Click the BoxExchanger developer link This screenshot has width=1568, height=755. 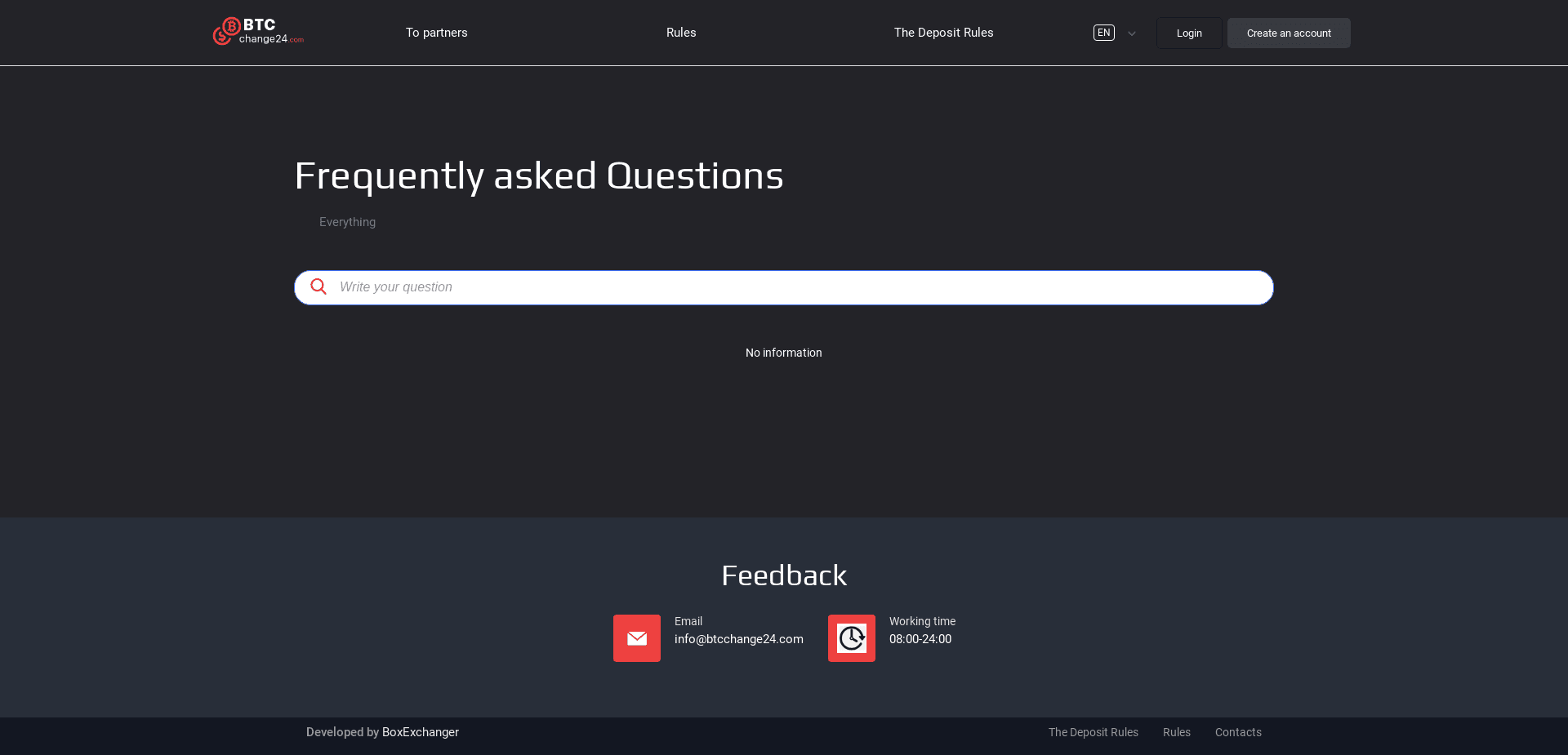(x=420, y=732)
